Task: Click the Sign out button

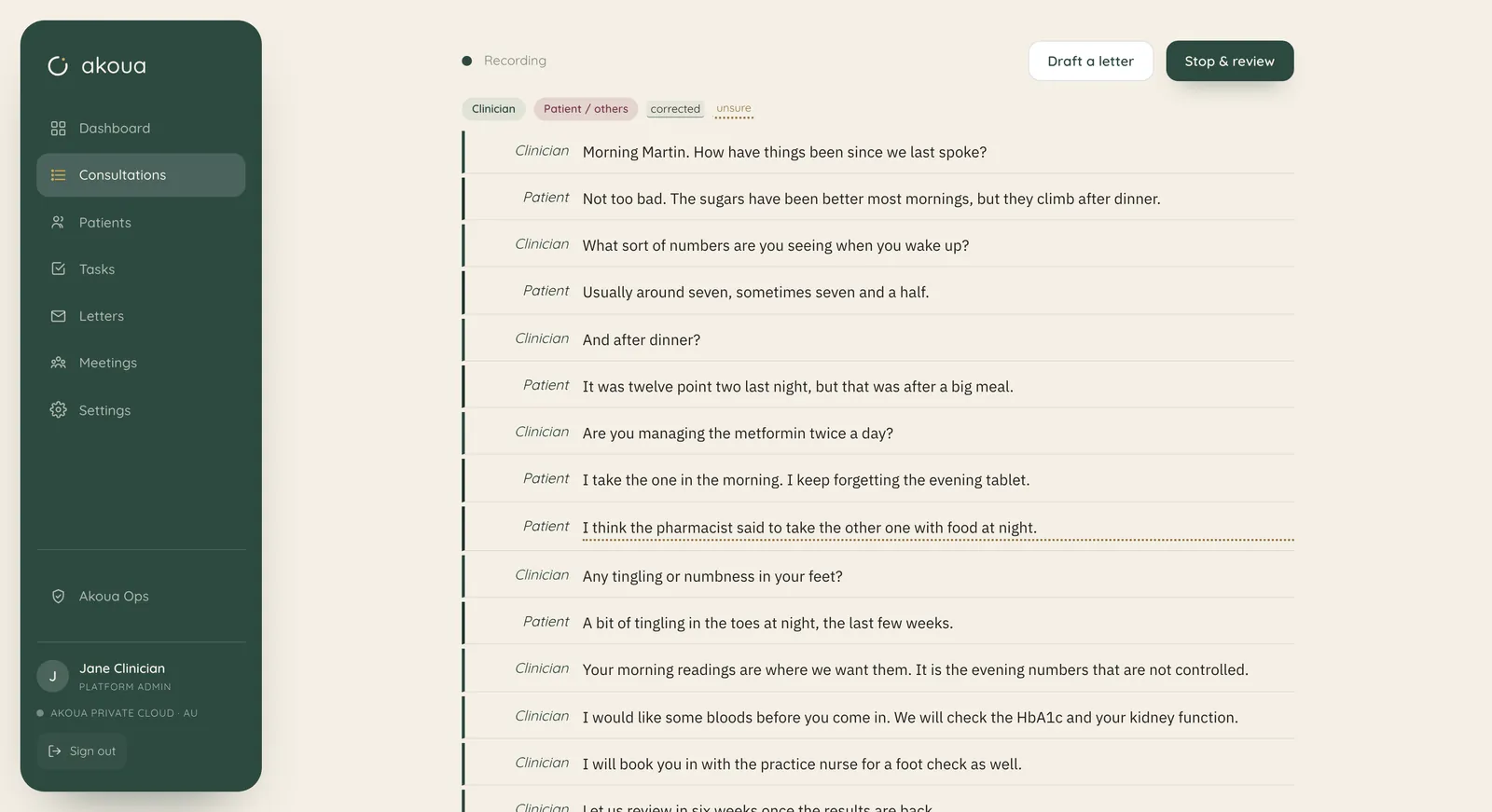Action: tap(82, 751)
